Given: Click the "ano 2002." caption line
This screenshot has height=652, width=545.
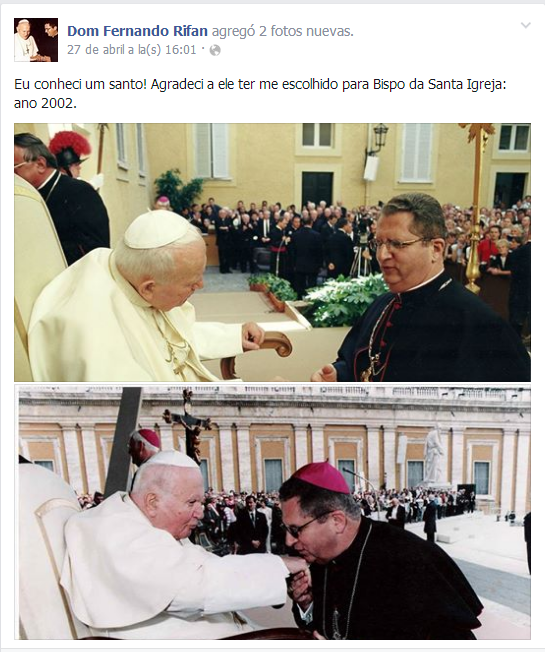Looking at the screenshot, I should (45, 103).
